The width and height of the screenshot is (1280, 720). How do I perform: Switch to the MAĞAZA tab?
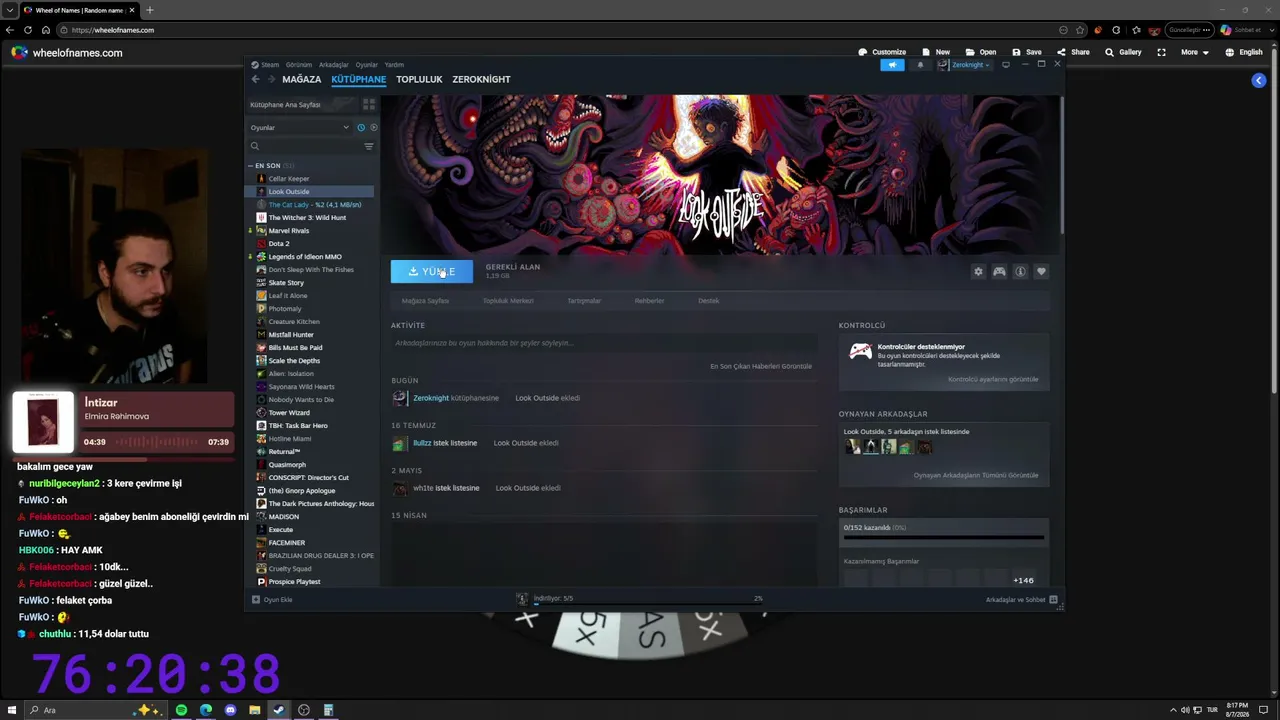coord(302,79)
